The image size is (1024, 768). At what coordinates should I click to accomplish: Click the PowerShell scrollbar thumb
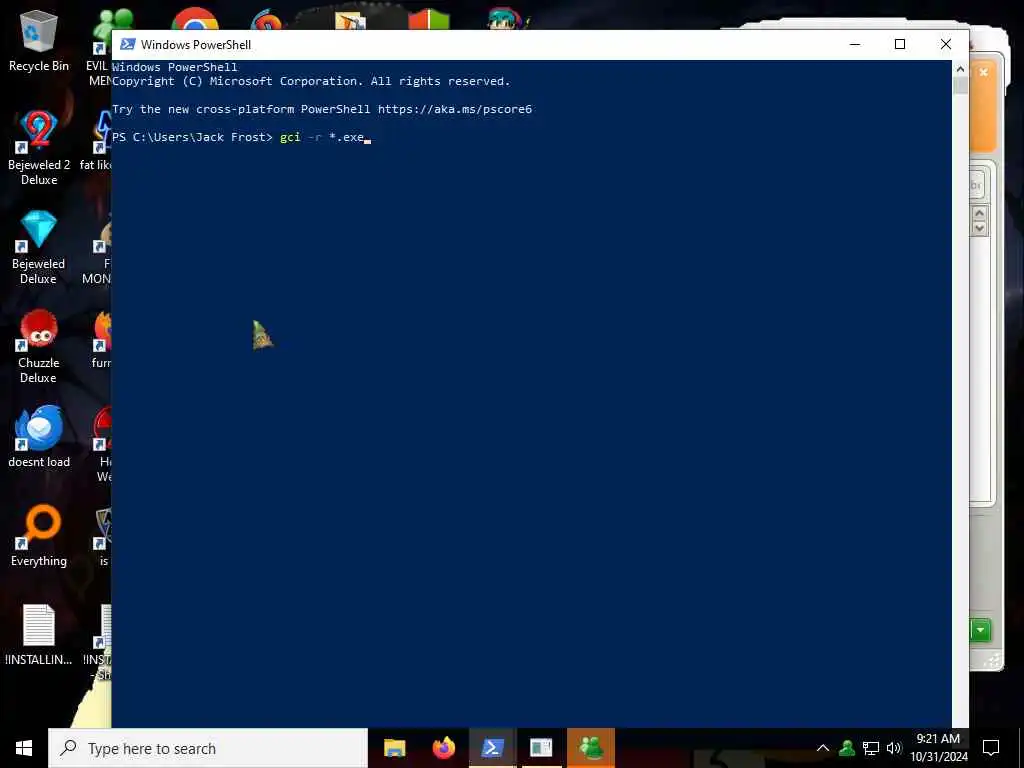(960, 86)
